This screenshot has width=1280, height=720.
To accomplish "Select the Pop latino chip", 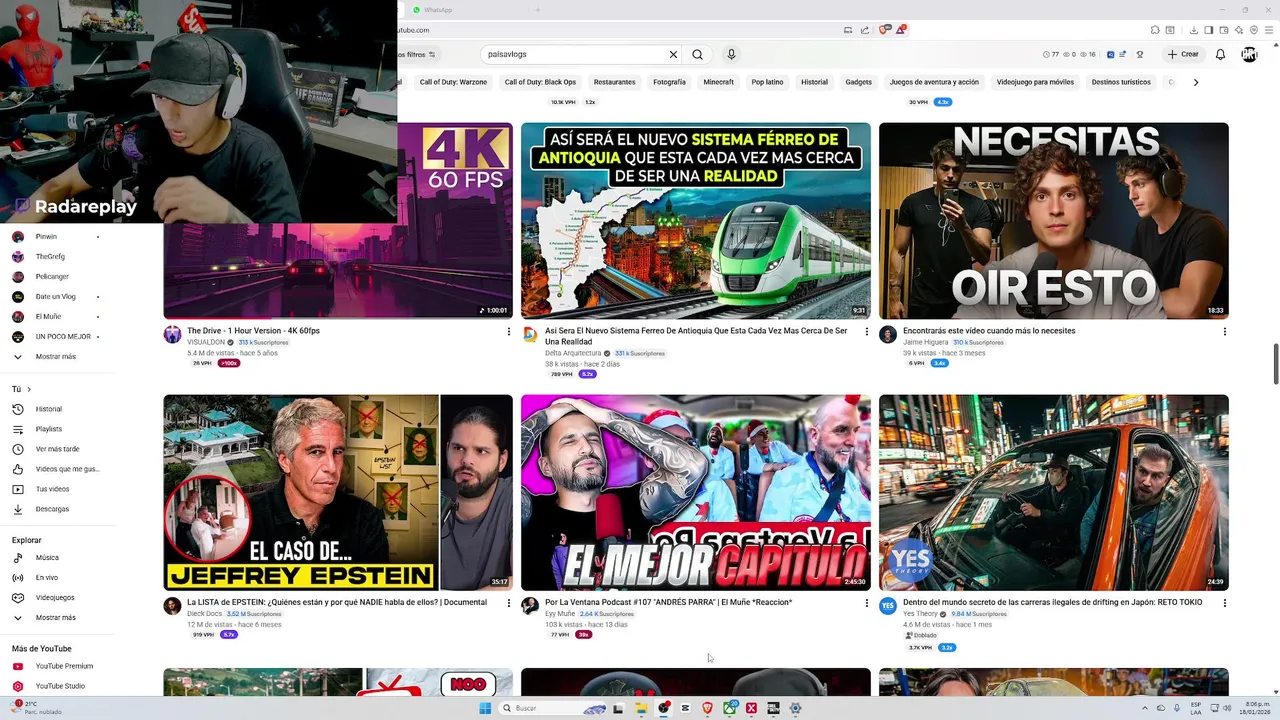I will point(767,82).
